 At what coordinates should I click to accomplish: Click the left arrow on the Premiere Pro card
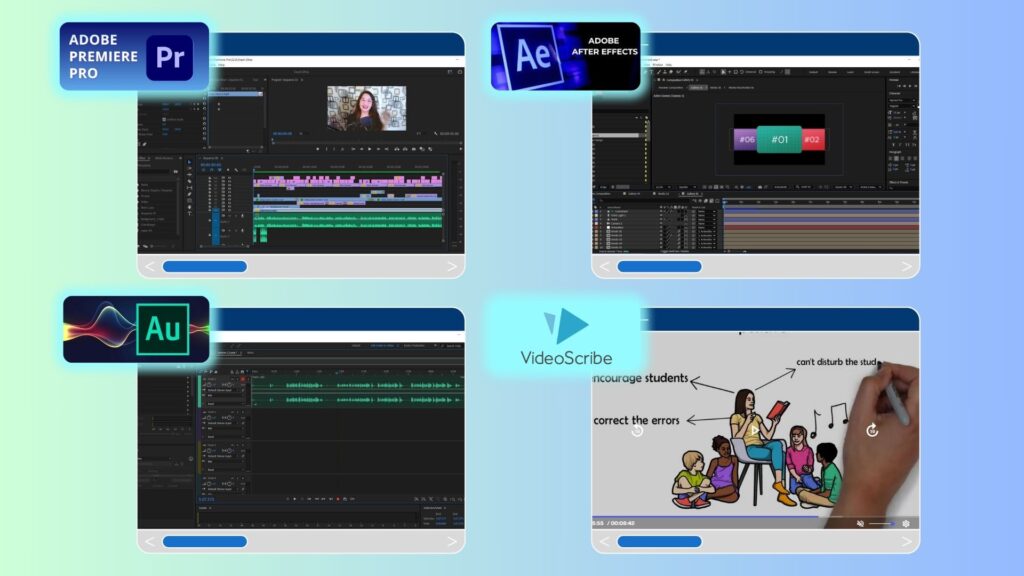[x=150, y=266]
